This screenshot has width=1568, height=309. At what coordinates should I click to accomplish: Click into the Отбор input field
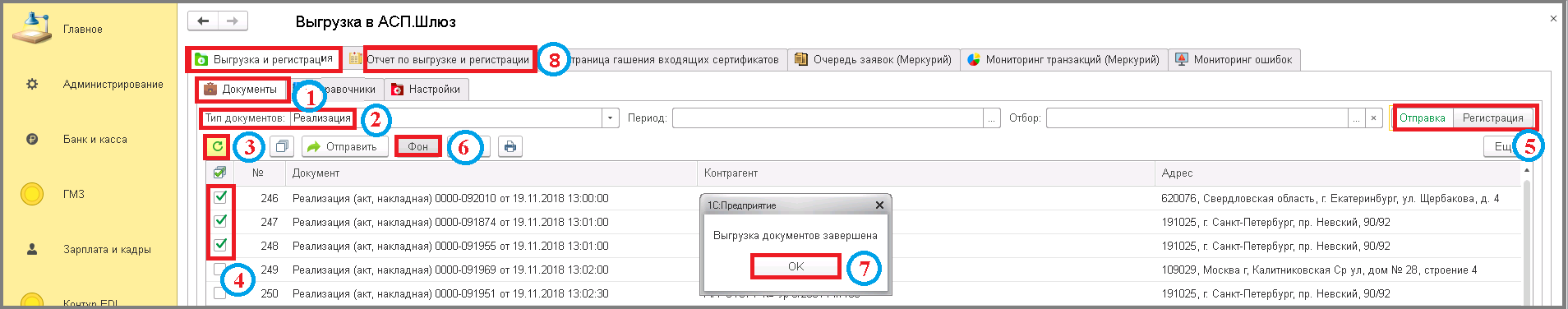tap(1197, 118)
